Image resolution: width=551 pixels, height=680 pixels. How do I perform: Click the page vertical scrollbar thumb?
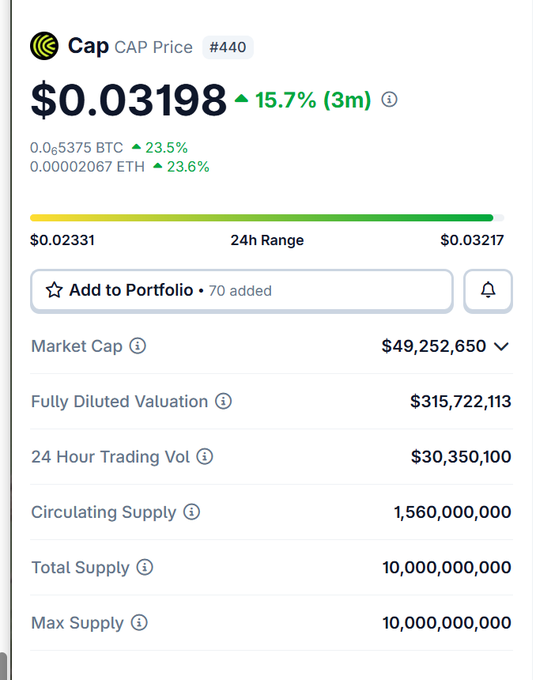tap(3, 666)
